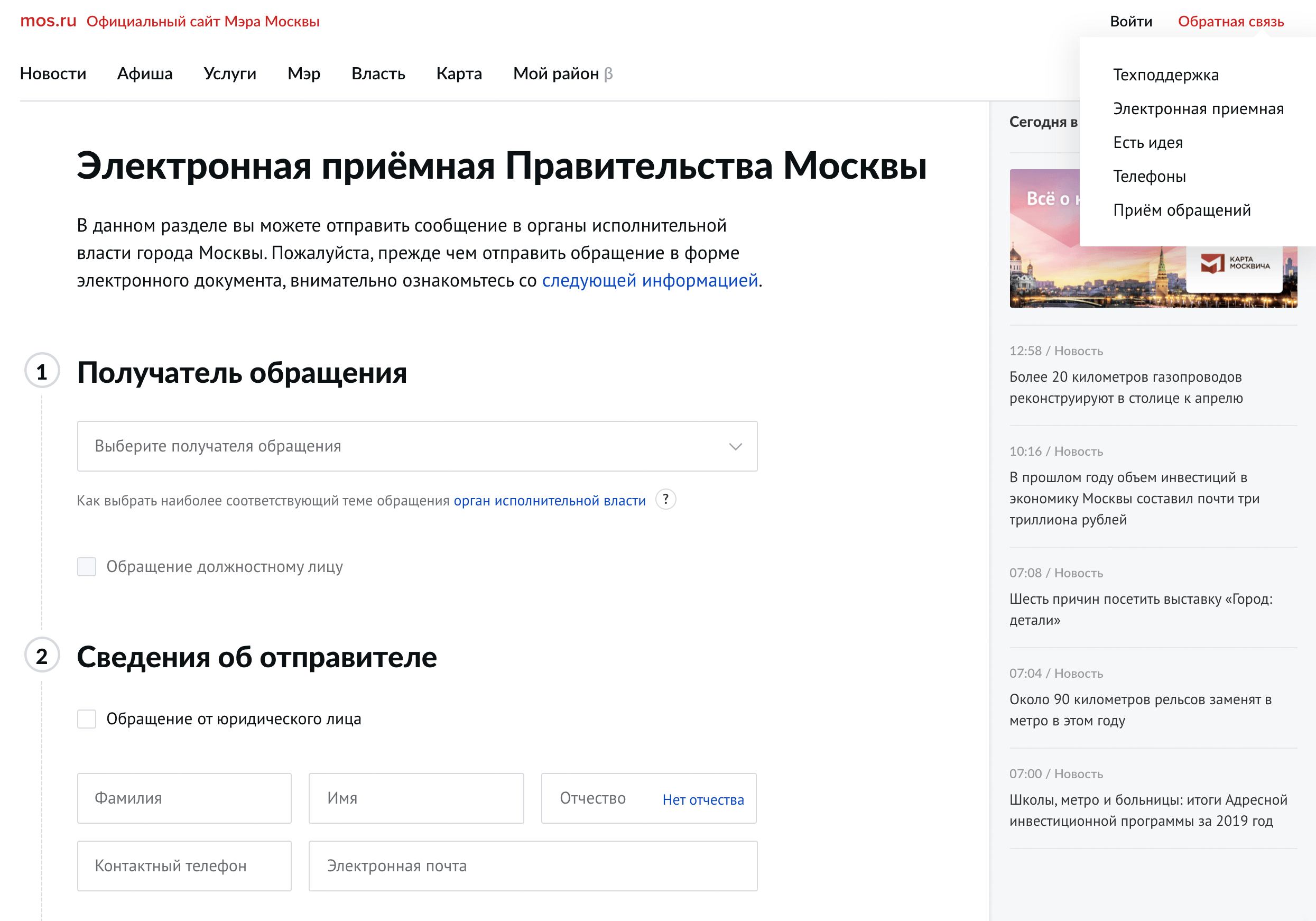
Task: Enable Обращение должностному лицу checkbox
Action: pos(87,567)
